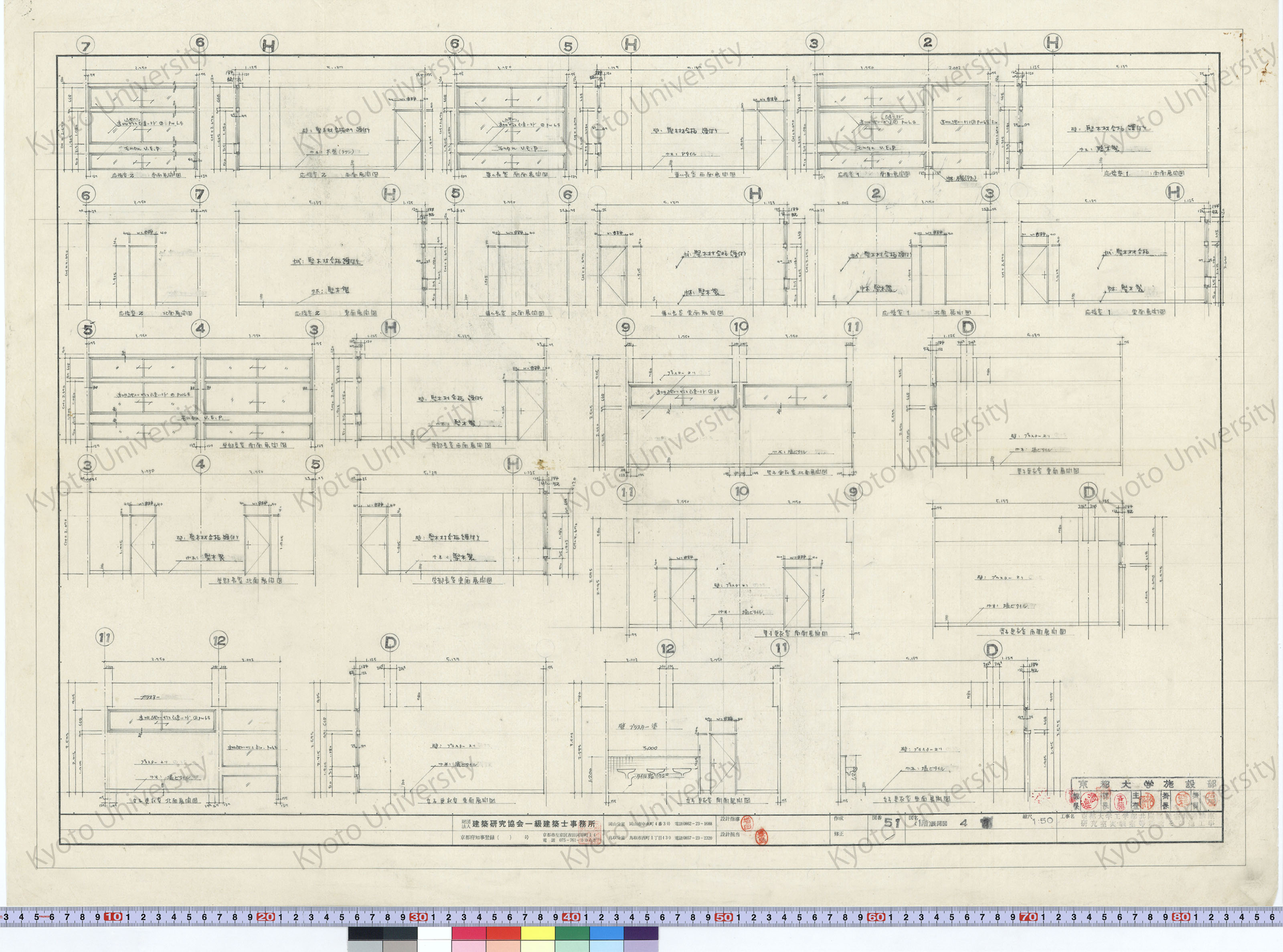Click the (1階)展開図 drawing title text
This screenshot has width=1283, height=952.
pos(931,824)
